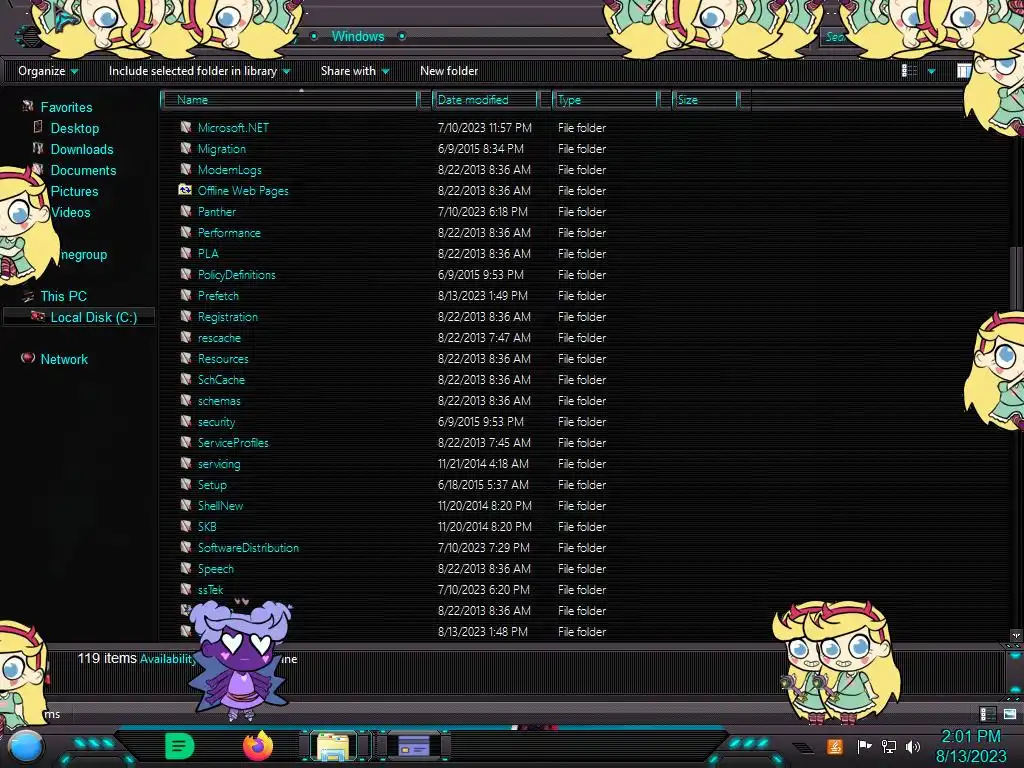Launch Firefox from the taskbar
Image resolution: width=1024 pixels, height=768 pixels.
(258, 745)
